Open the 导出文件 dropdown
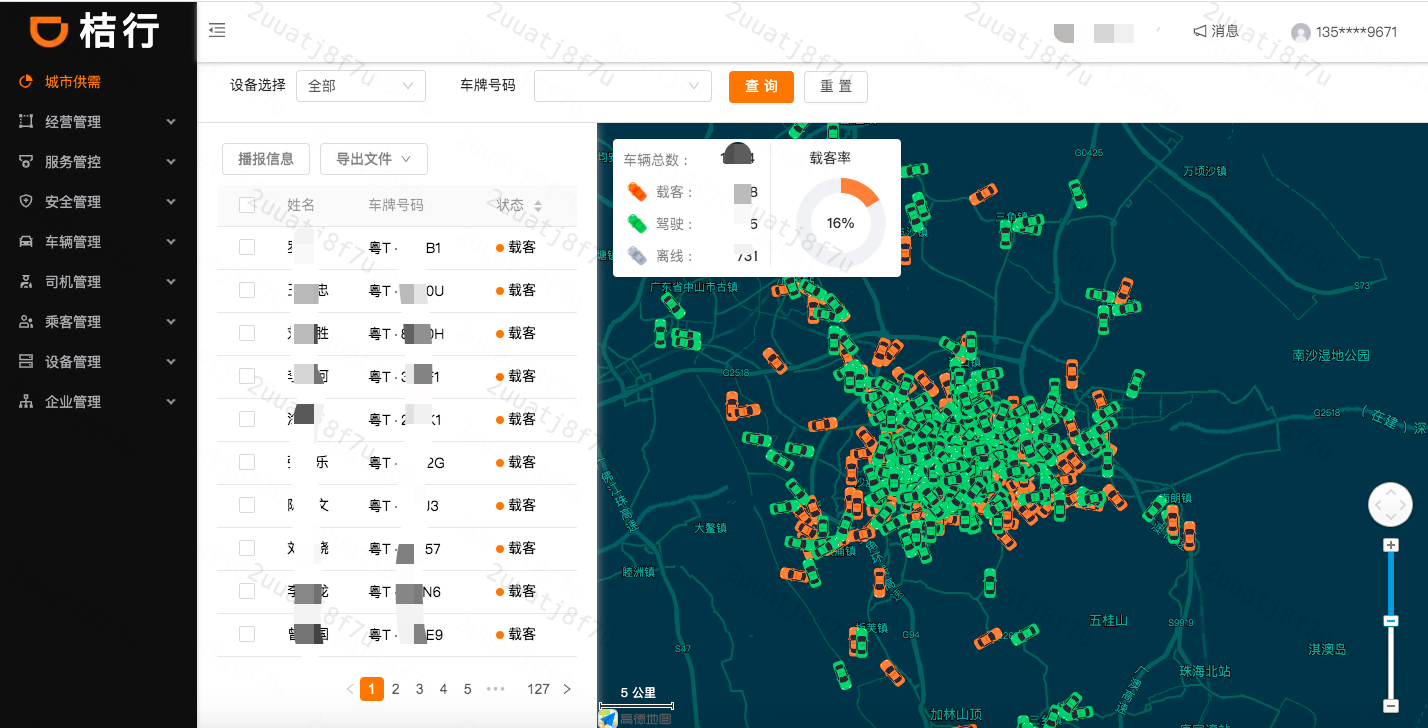The image size is (1428, 728). (373, 159)
